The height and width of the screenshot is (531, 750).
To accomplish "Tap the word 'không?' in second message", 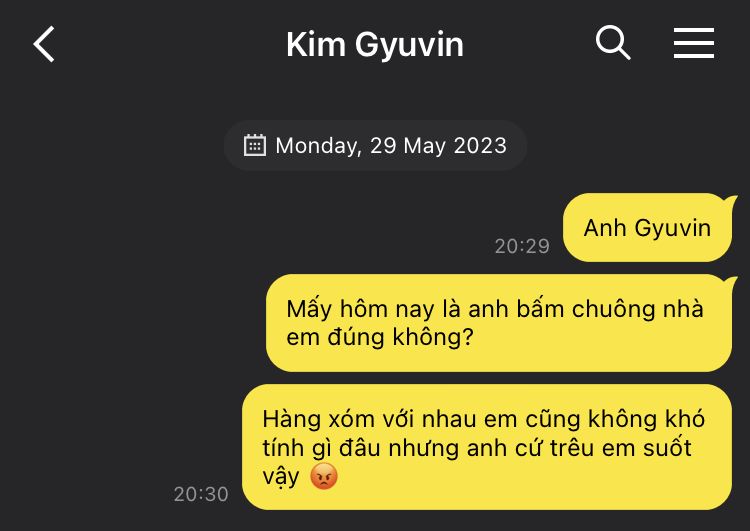I will pos(433,337).
